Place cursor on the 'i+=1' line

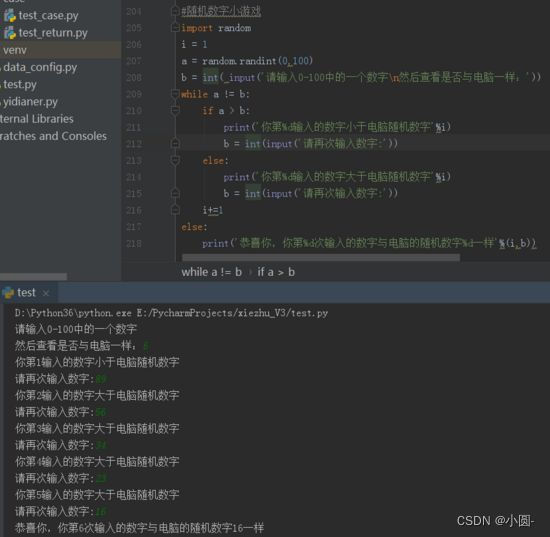[x=213, y=210]
